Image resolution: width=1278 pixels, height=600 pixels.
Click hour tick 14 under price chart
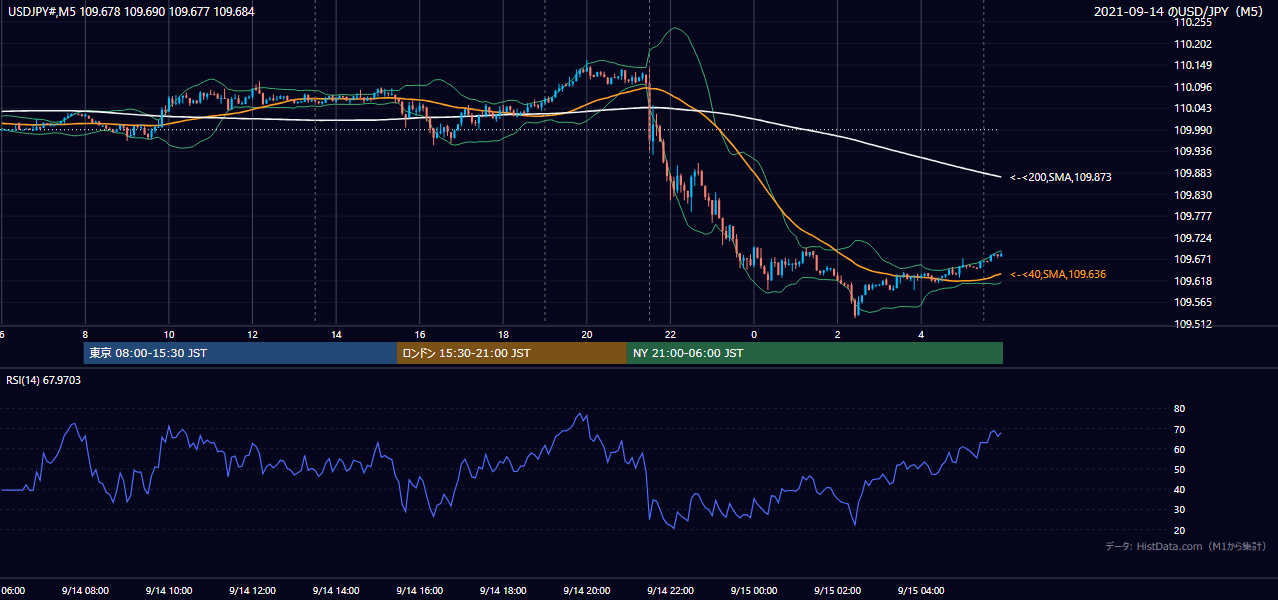pyautogui.click(x=336, y=335)
